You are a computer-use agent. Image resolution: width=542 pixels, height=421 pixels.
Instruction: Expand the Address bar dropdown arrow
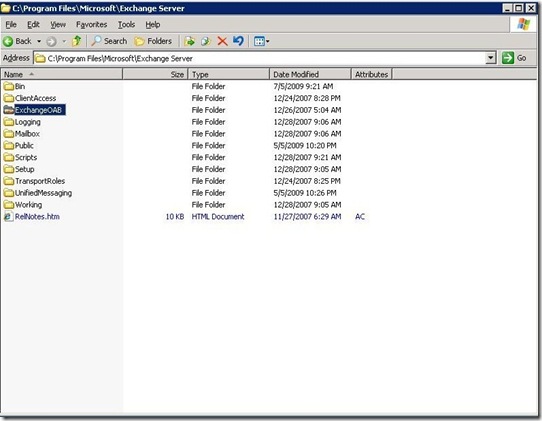click(x=490, y=58)
